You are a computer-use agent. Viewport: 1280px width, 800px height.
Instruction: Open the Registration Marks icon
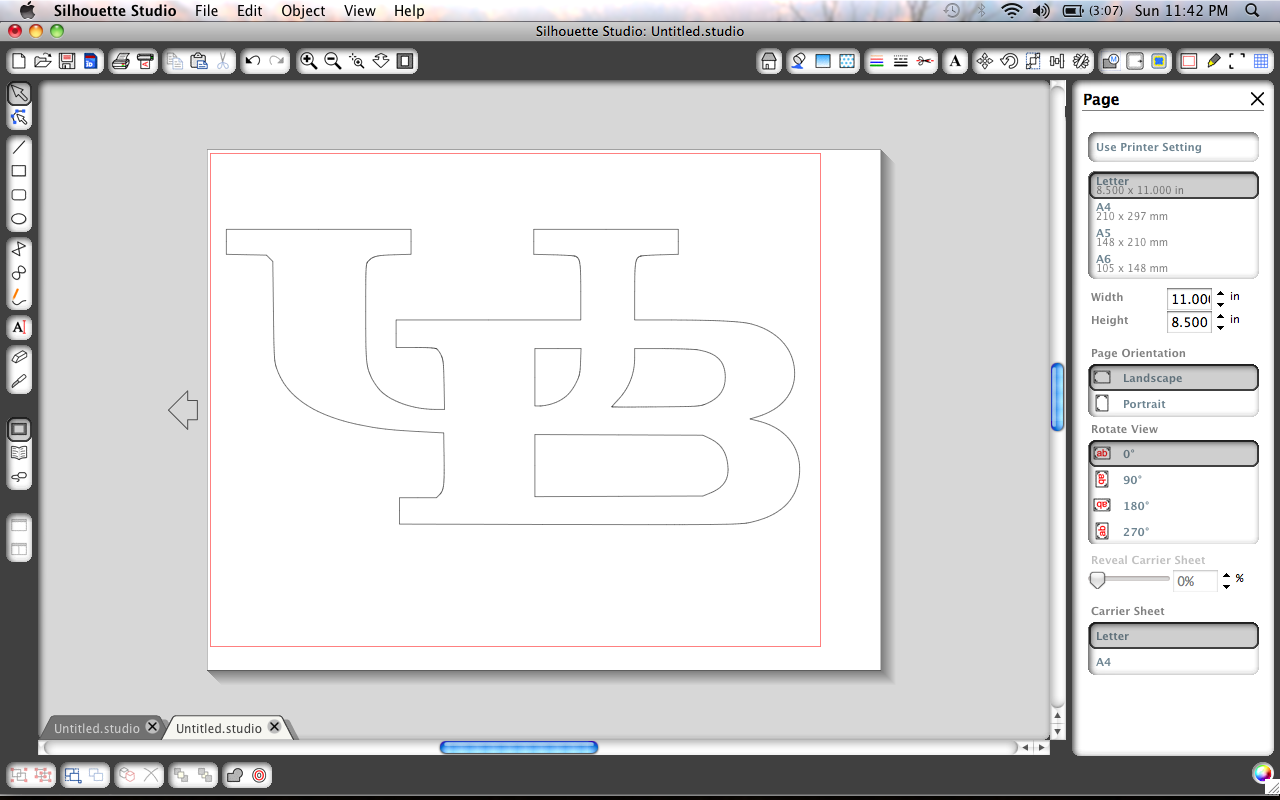1237,61
